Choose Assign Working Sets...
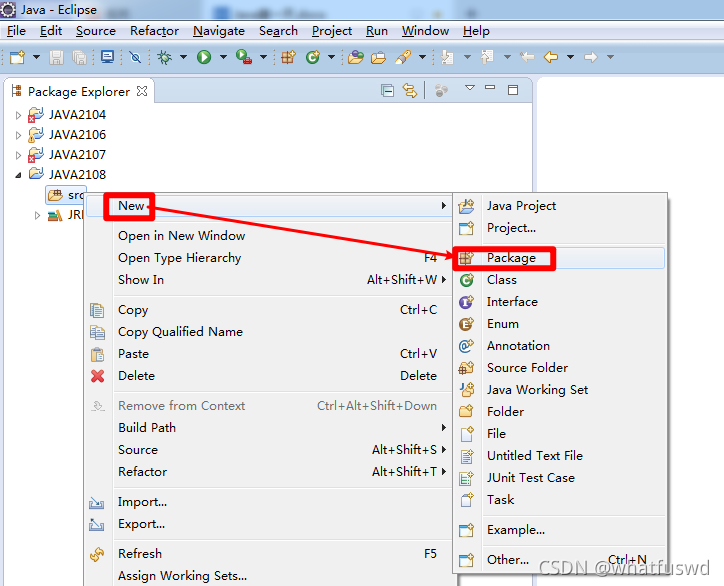724x586 pixels. click(268, 575)
